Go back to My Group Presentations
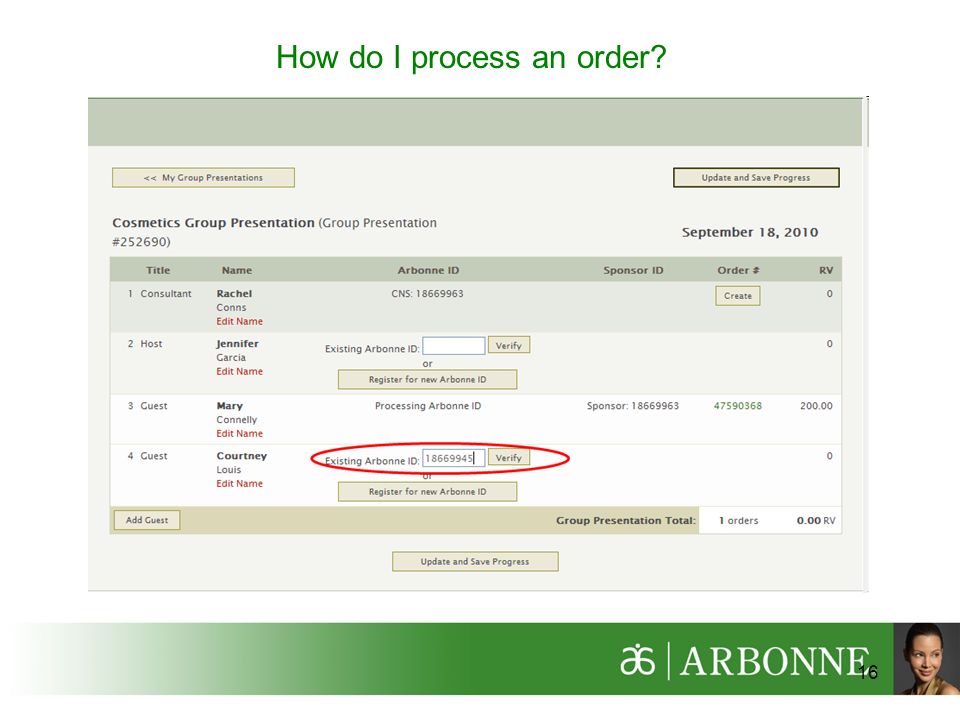 [203, 178]
